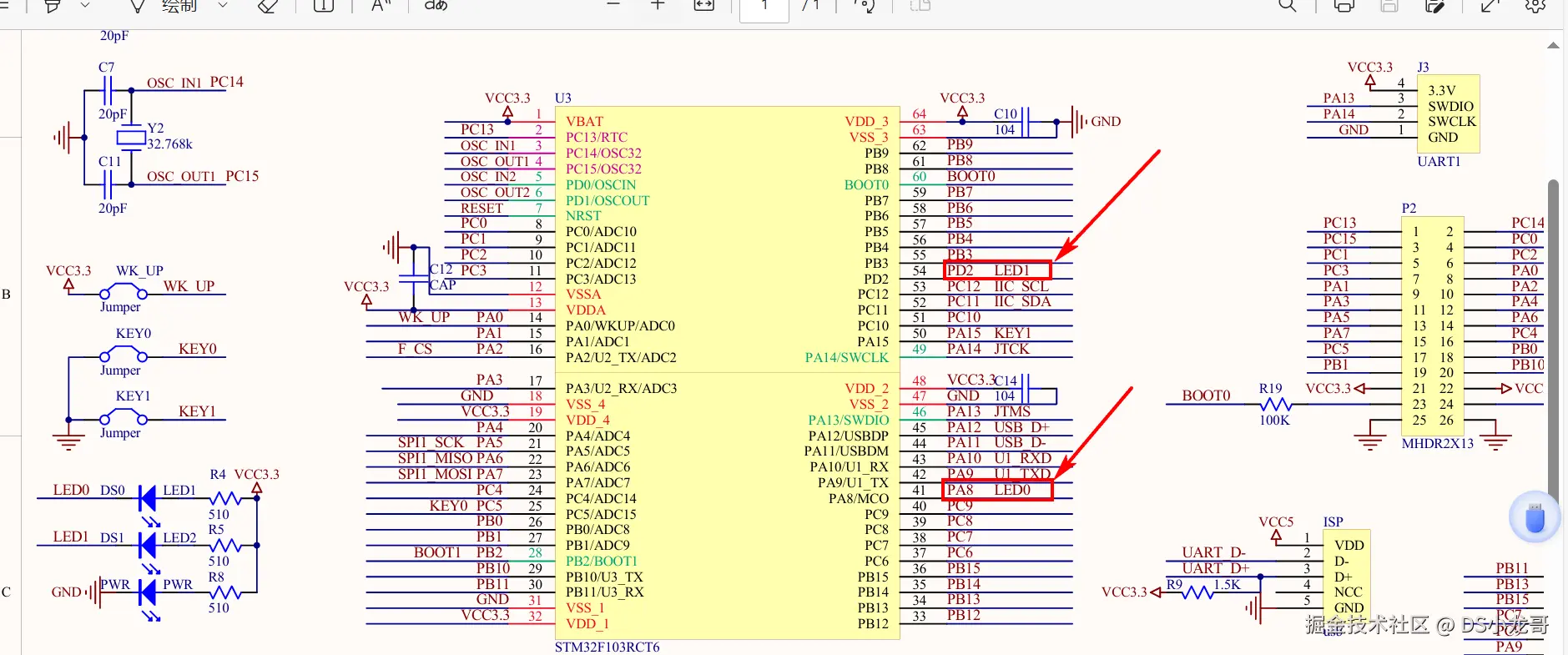
Task: Click the SPI1 SCK net label
Action: (431, 442)
